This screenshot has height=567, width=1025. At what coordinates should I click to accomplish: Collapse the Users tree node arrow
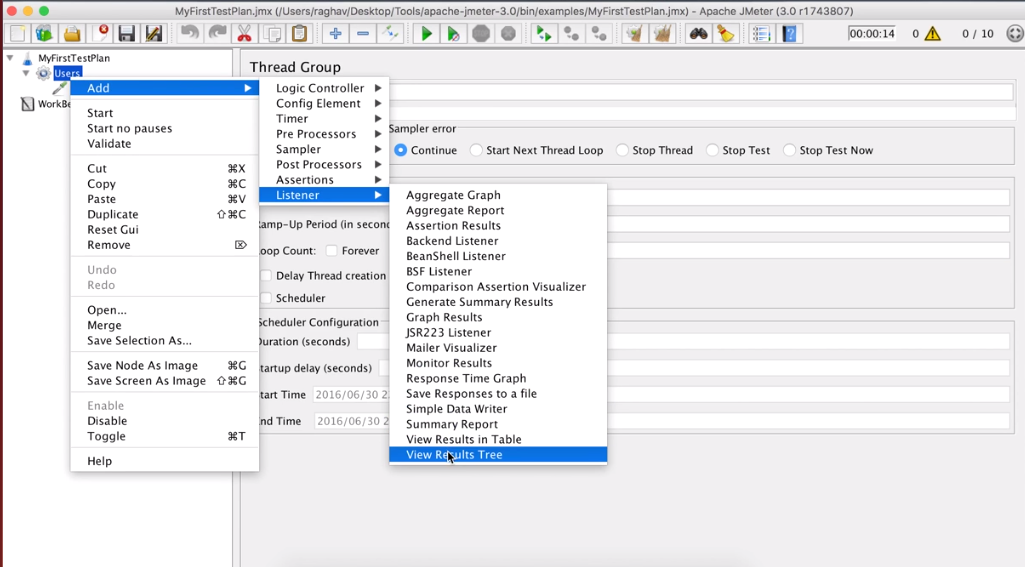pos(26,73)
